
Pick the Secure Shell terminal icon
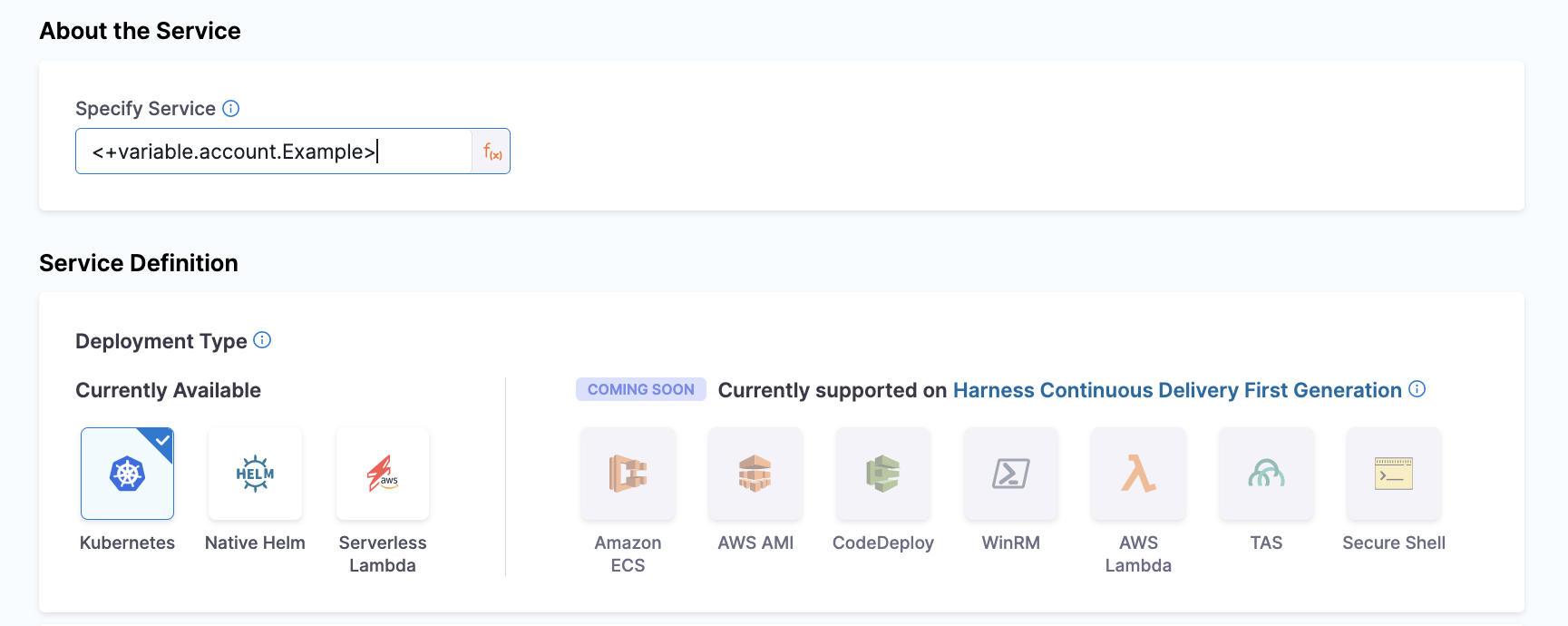(1394, 474)
